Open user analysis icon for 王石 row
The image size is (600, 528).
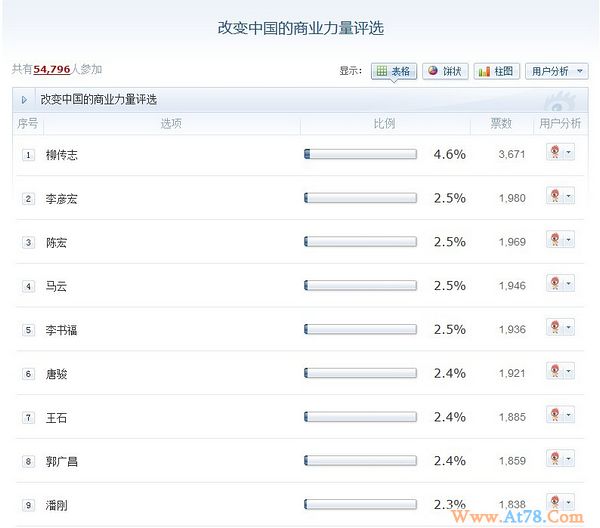(554, 415)
